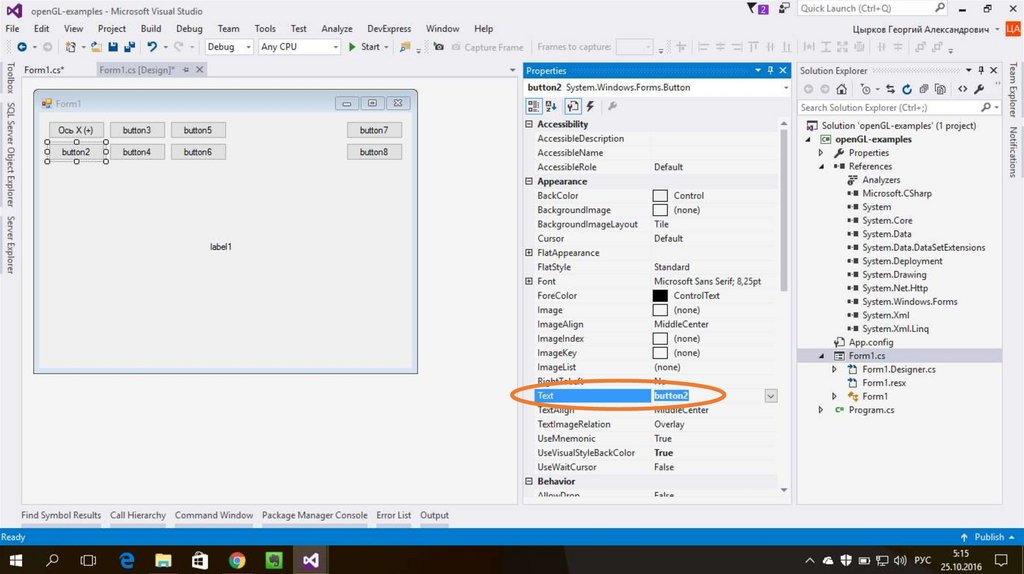Click the ForeColor black color swatch

click(x=660, y=296)
